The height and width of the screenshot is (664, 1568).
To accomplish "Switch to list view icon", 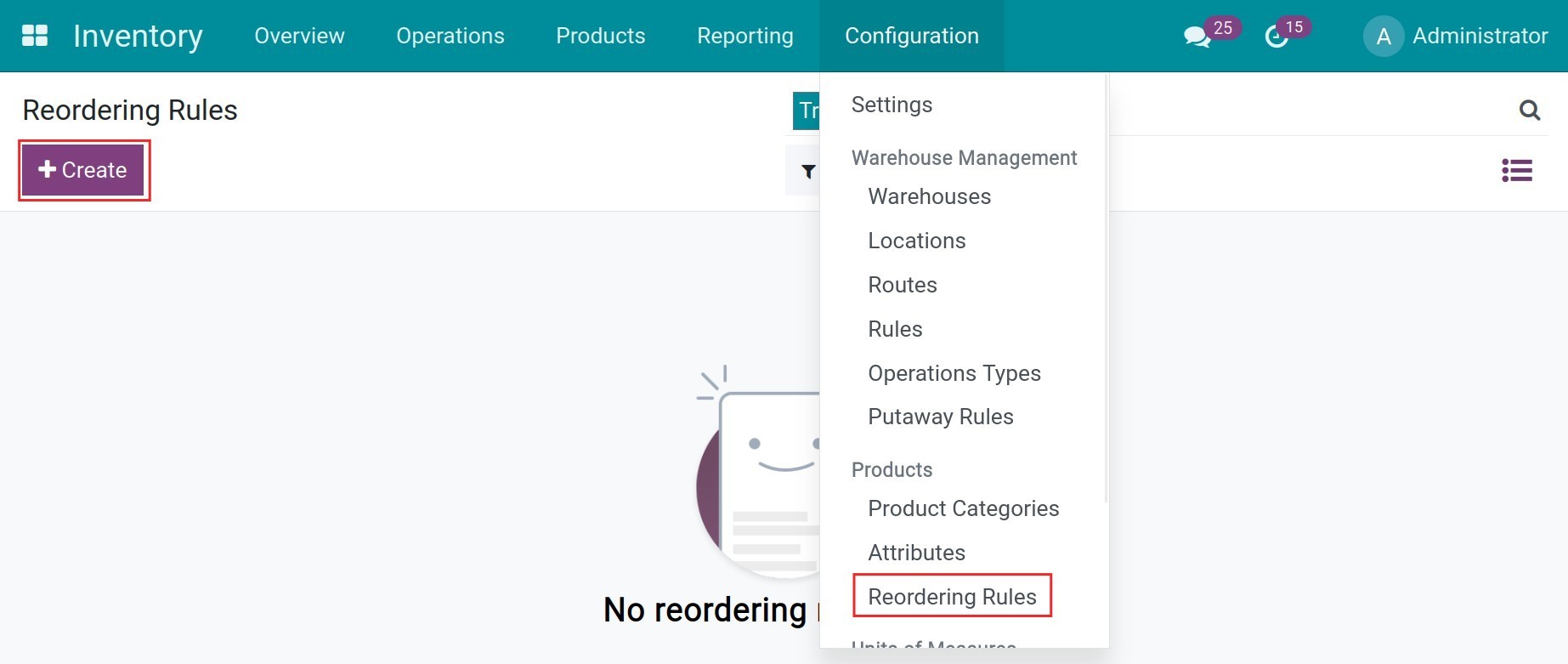I will coord(1517,170).
